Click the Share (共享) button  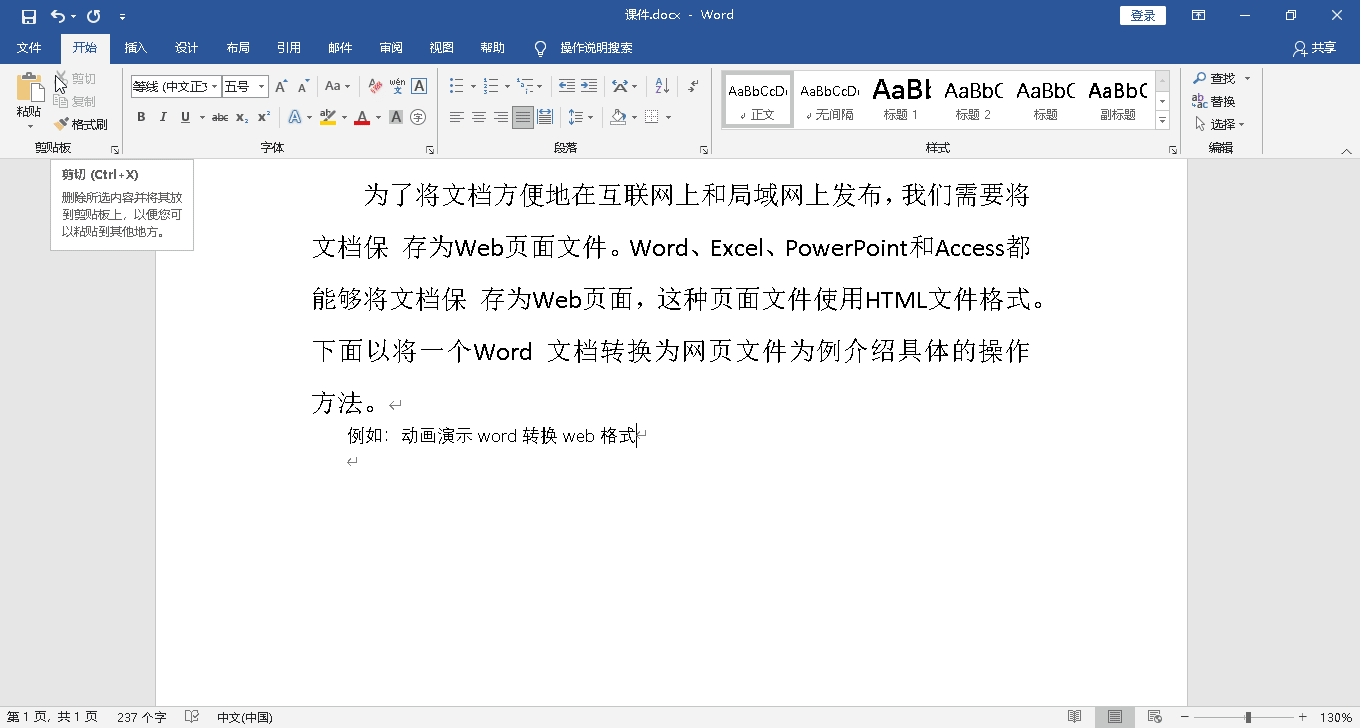1314,48
